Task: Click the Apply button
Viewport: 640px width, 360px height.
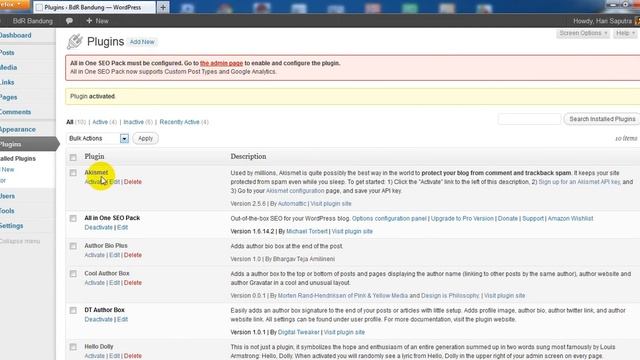Action: pyautogui.click(x=145, y=139)
